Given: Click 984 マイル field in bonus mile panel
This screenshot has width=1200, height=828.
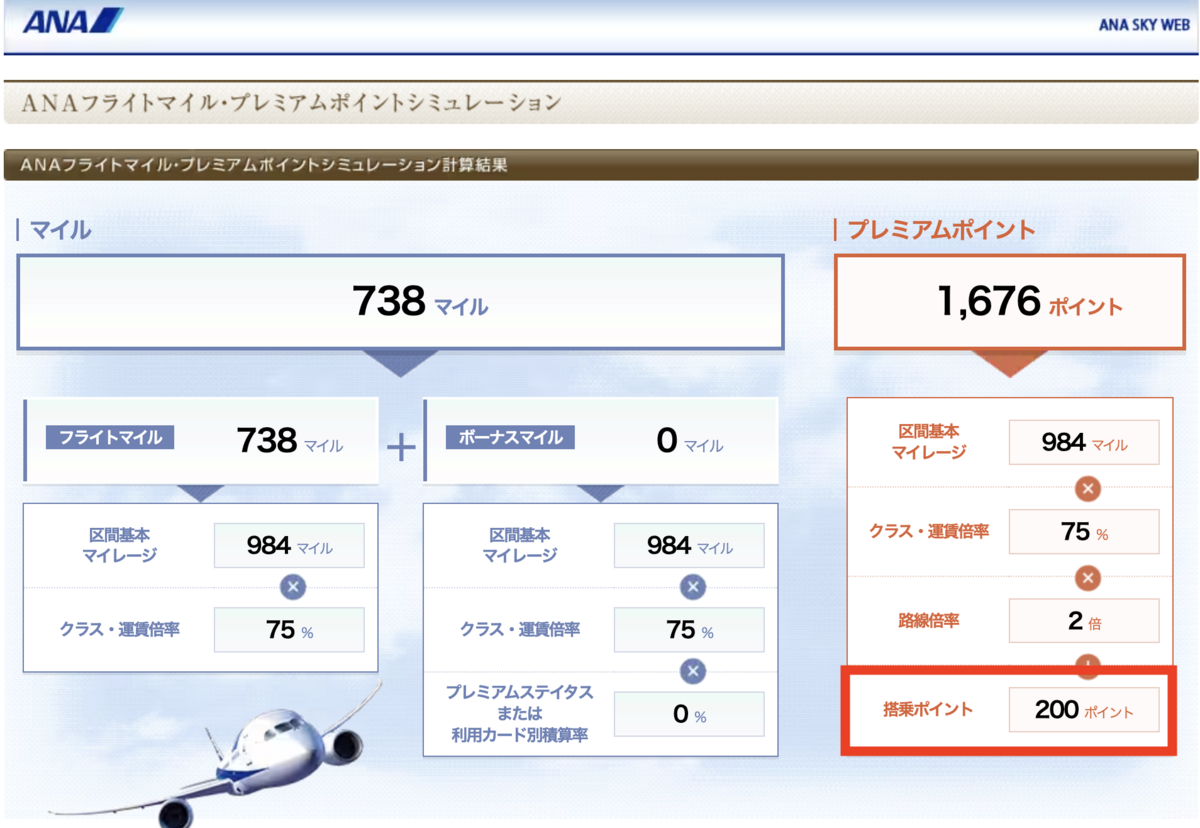Looking at the screenshot, I should (x=689, y=545).
